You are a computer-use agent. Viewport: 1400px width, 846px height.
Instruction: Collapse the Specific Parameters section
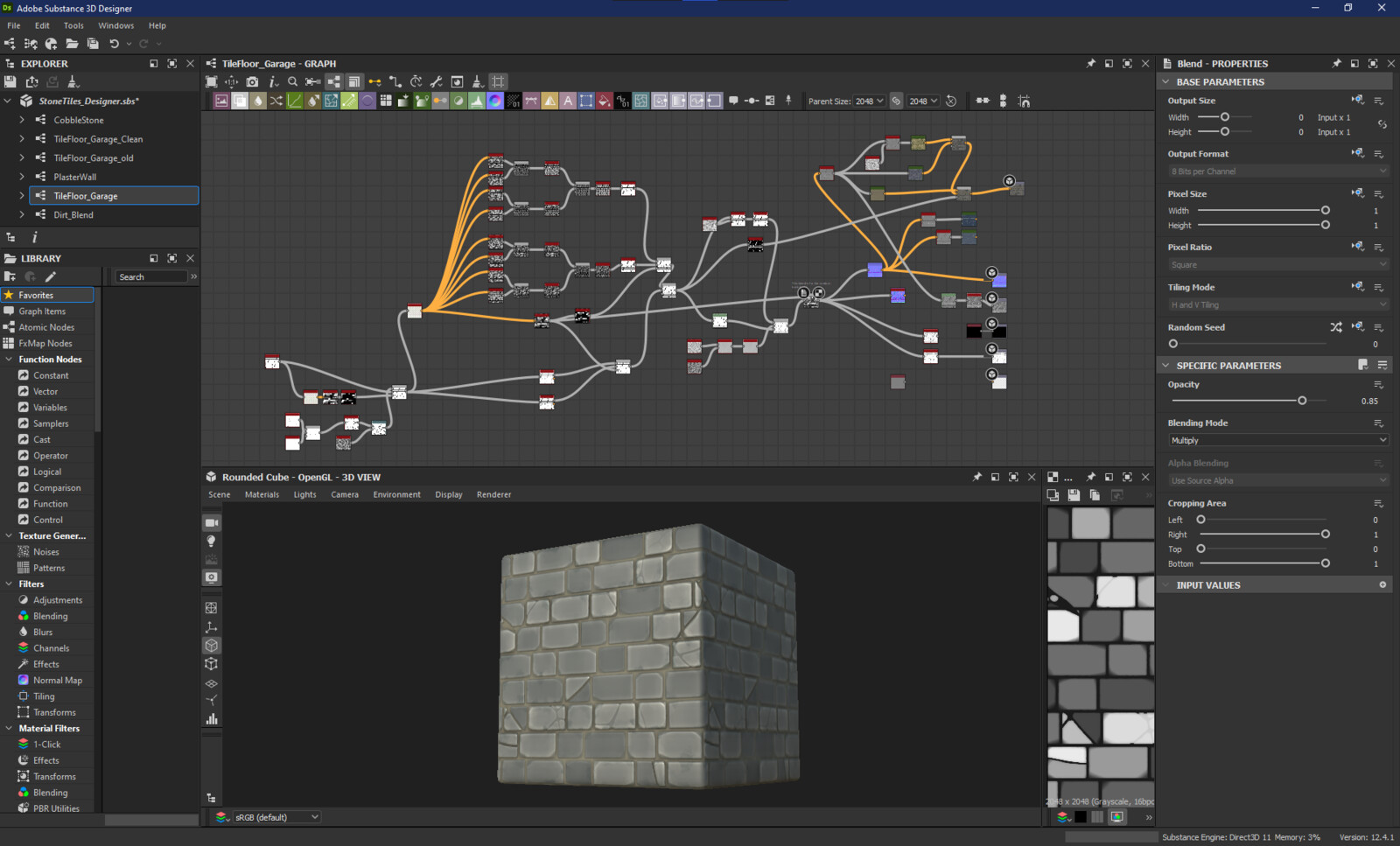point(1165,366)
